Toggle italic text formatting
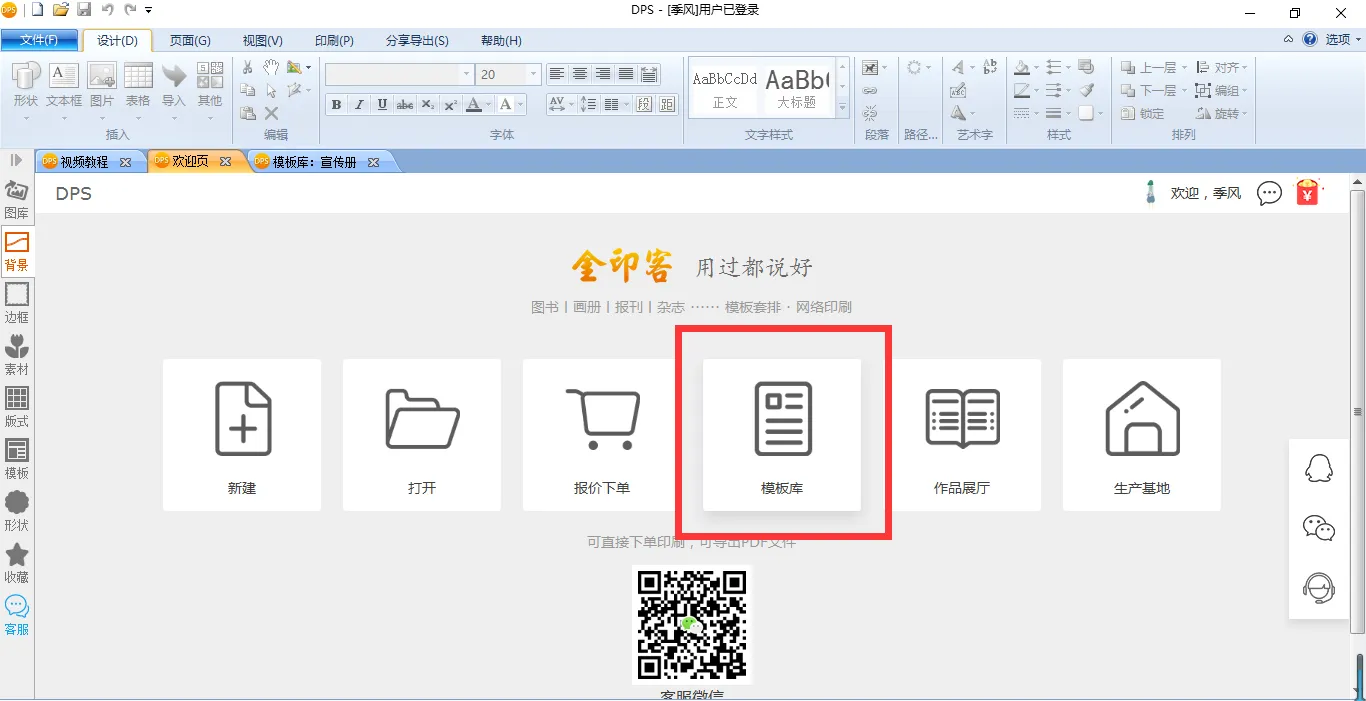1366x701 pixels. [359, 105]
